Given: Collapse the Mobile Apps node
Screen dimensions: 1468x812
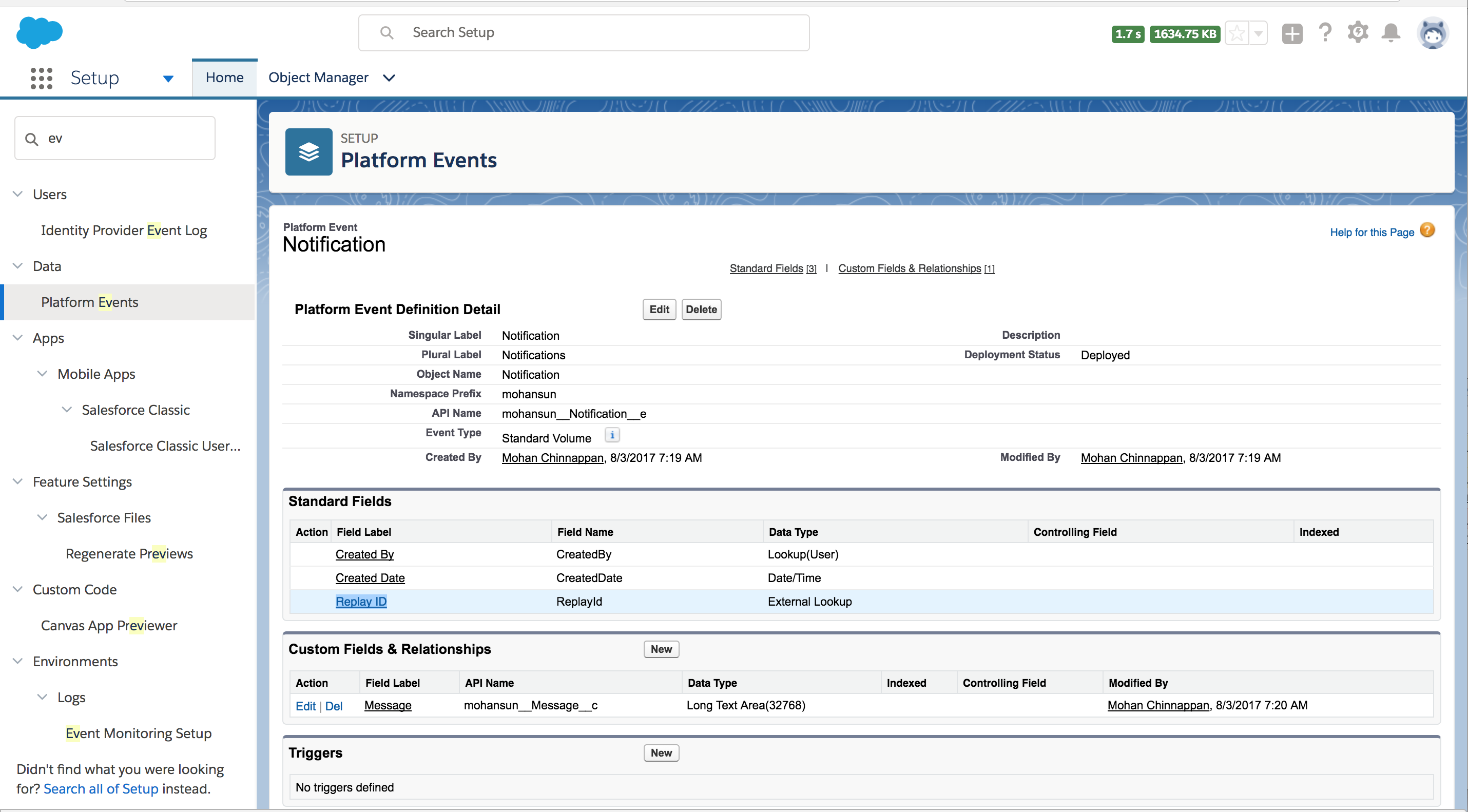Looking at the screenshot, I should click(x=42, y=374).
